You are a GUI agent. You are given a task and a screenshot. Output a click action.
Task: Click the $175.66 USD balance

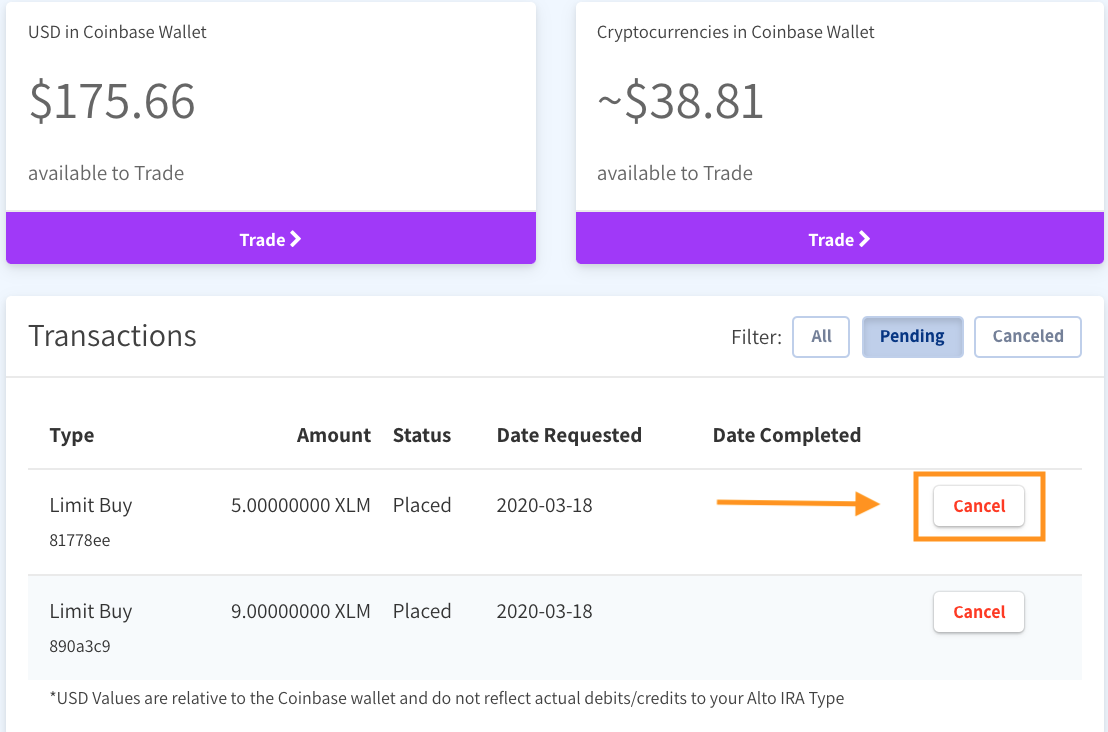(112, 101)
